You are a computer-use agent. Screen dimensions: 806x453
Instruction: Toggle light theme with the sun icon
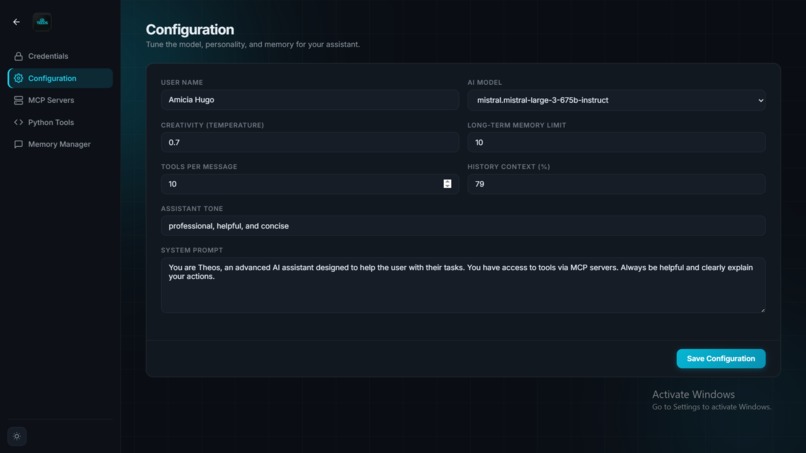[x=17, y=437]
